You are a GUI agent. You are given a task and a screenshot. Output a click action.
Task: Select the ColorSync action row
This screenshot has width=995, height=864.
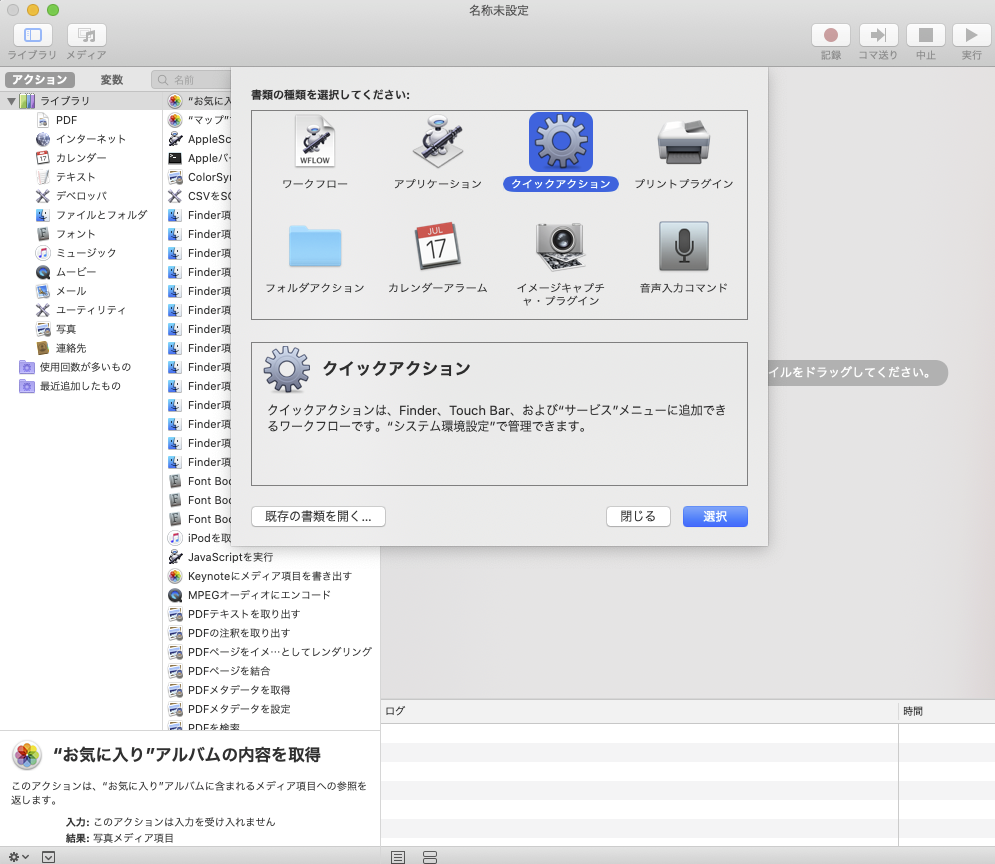pyautogui.click(x=199, y=177)
